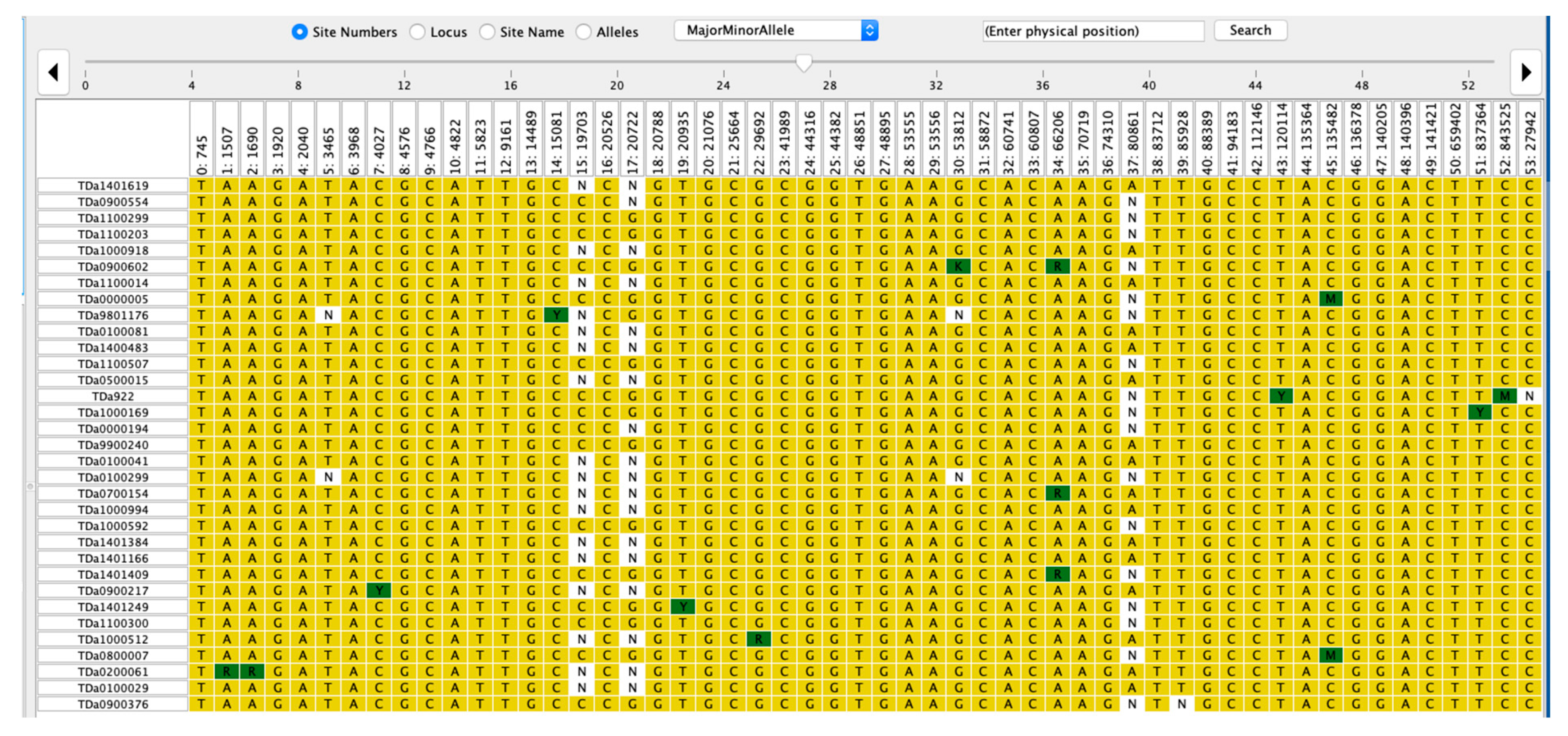Viewport: 1568px width, 736px height.
Task: Click the green Y cell in TDa9801176 row
Action: [x=556, y=315]
